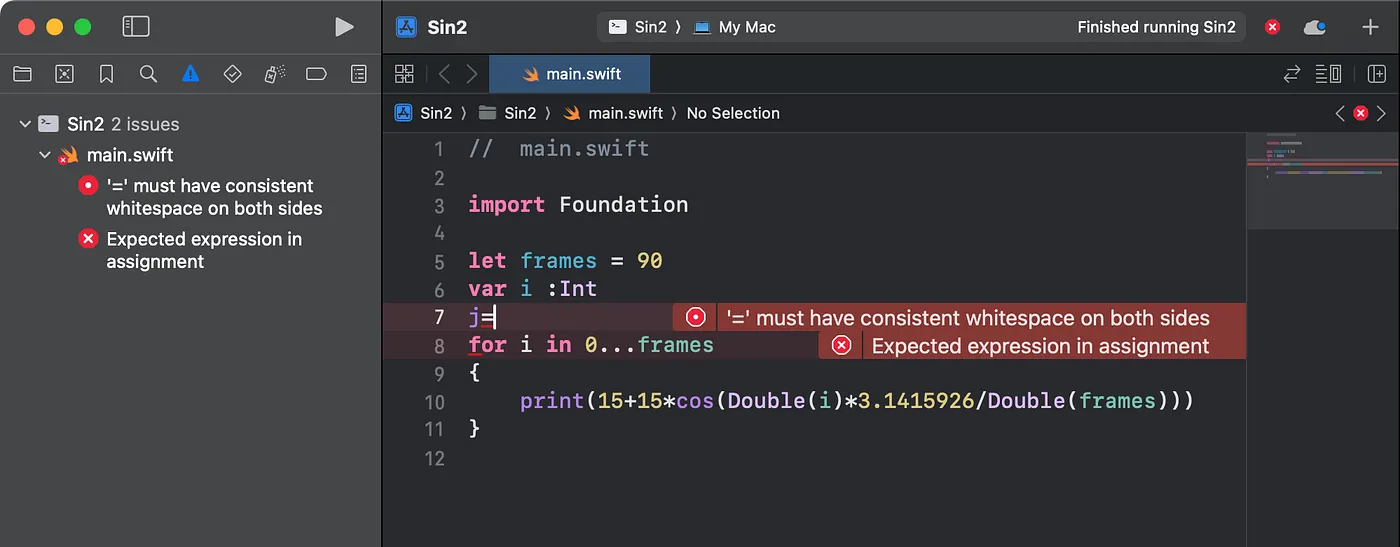Collapse the main.swift issue group
This screenshot has height=547, width=1400.
[45, 155]
